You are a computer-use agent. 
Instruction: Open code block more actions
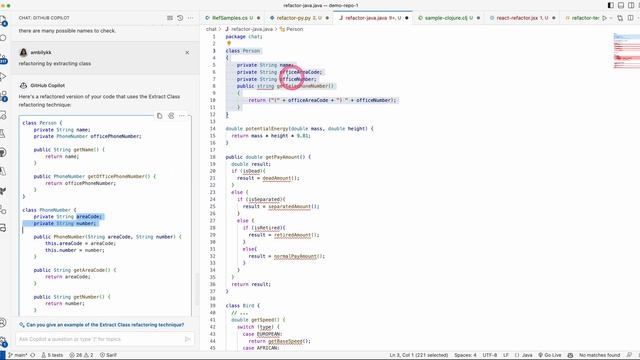click(x=182, y=116)
